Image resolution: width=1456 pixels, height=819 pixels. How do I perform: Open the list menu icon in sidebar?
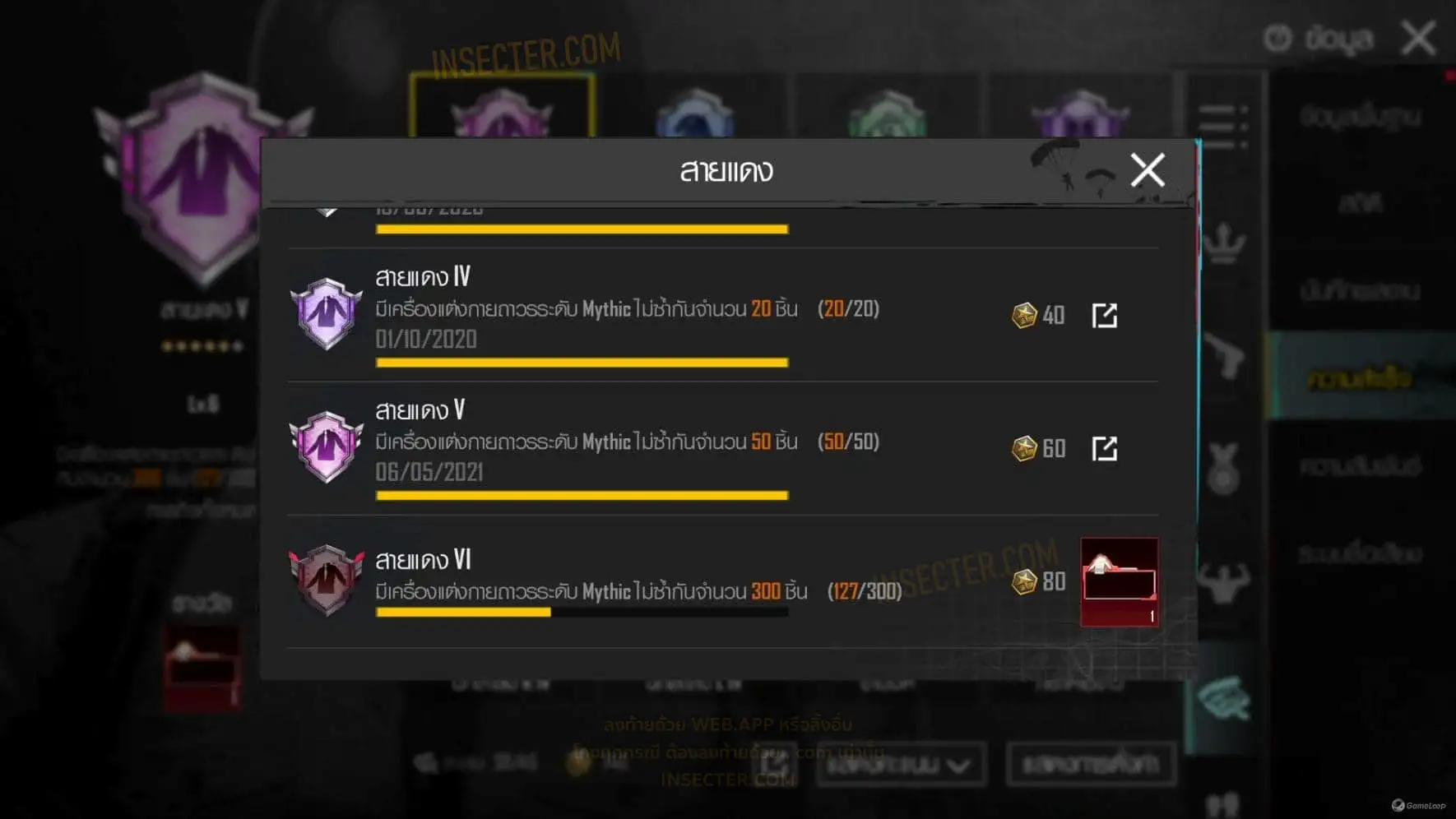pos(1223,126)
